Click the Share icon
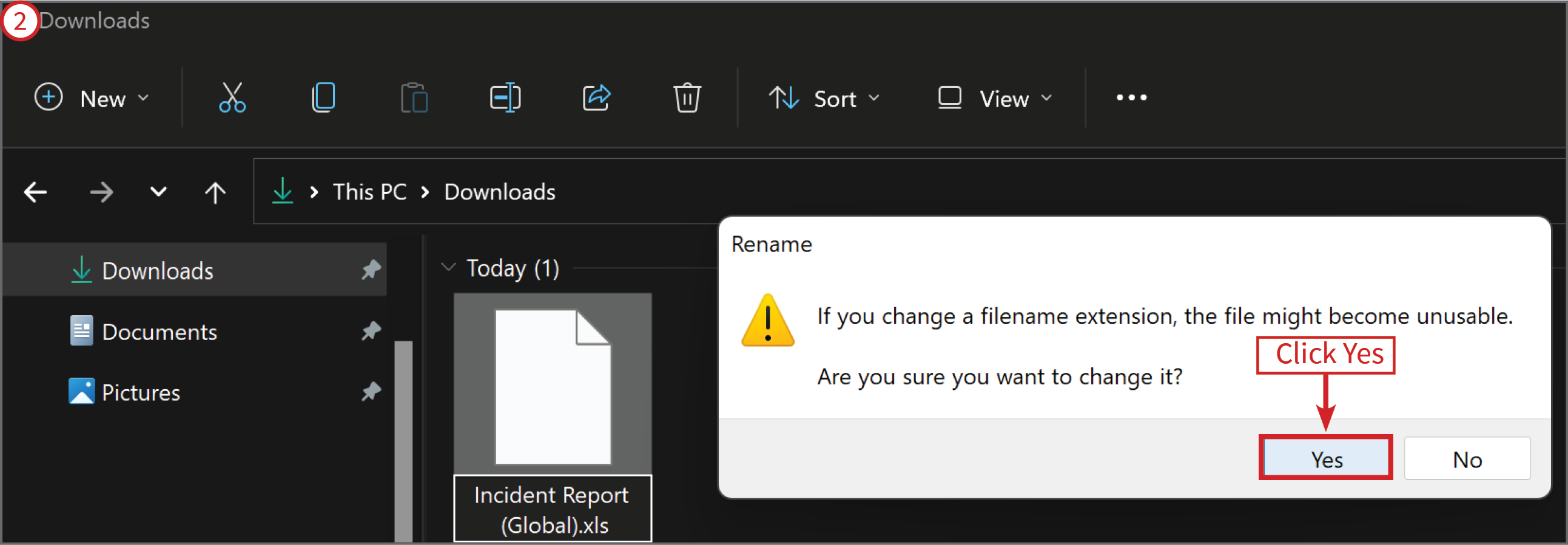Viewport: 1568px width, 545px height. pyautogui.click(x=596, y=98)
